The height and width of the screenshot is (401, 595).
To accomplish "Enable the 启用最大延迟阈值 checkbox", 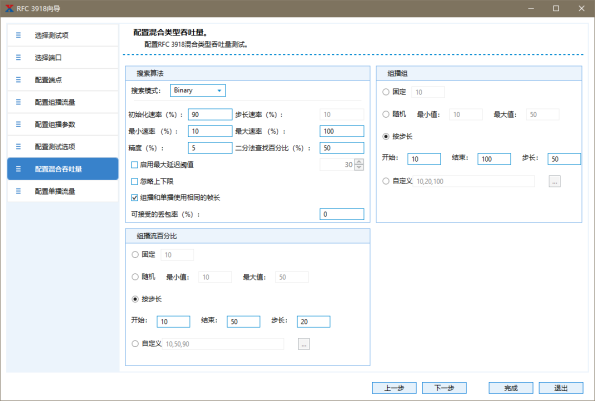I will click(134, 165).
